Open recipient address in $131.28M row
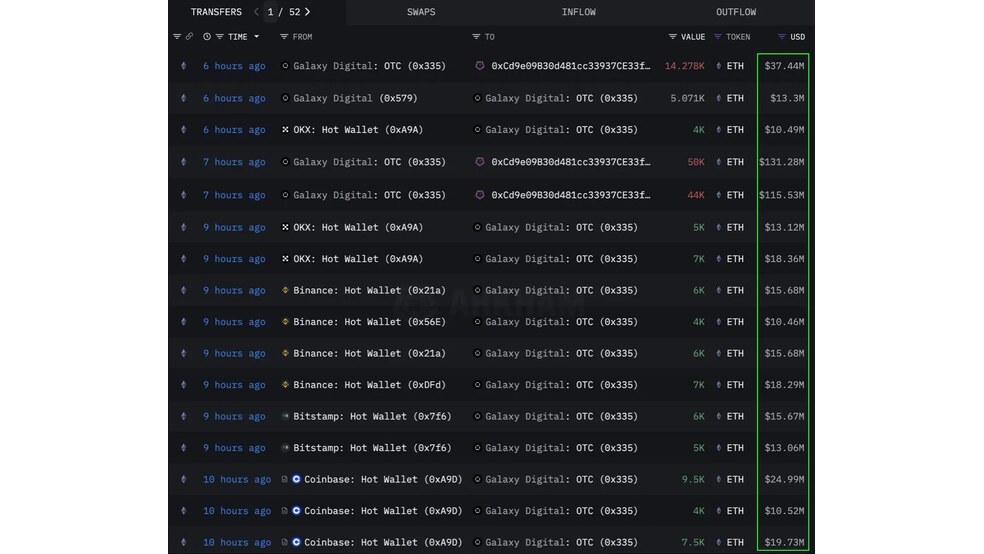Viewport: 984px width, 554px height. (x=570, y=162)
